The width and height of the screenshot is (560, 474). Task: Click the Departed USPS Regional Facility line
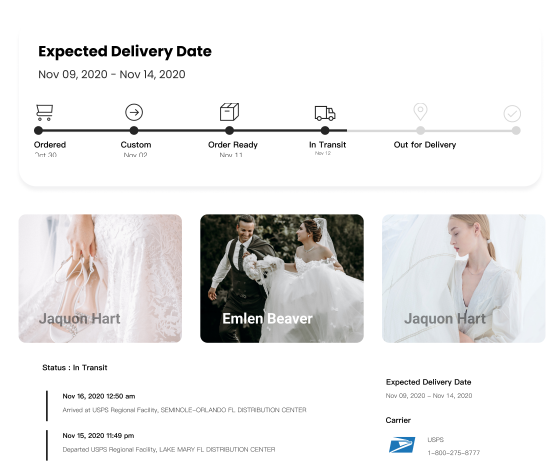pyautogui.click(x=169, y=449)
